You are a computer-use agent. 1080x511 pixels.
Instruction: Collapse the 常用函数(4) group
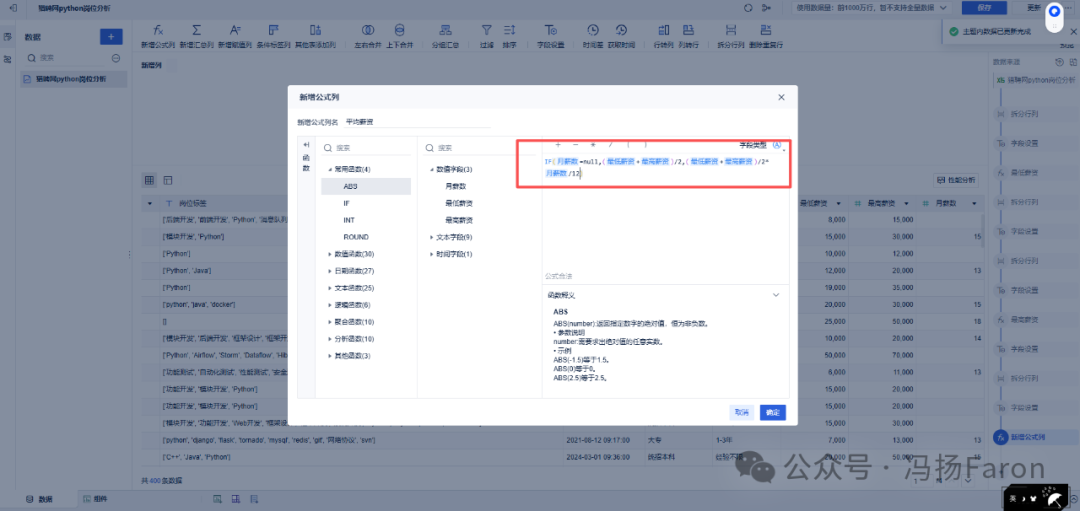[x=330, y=169]
